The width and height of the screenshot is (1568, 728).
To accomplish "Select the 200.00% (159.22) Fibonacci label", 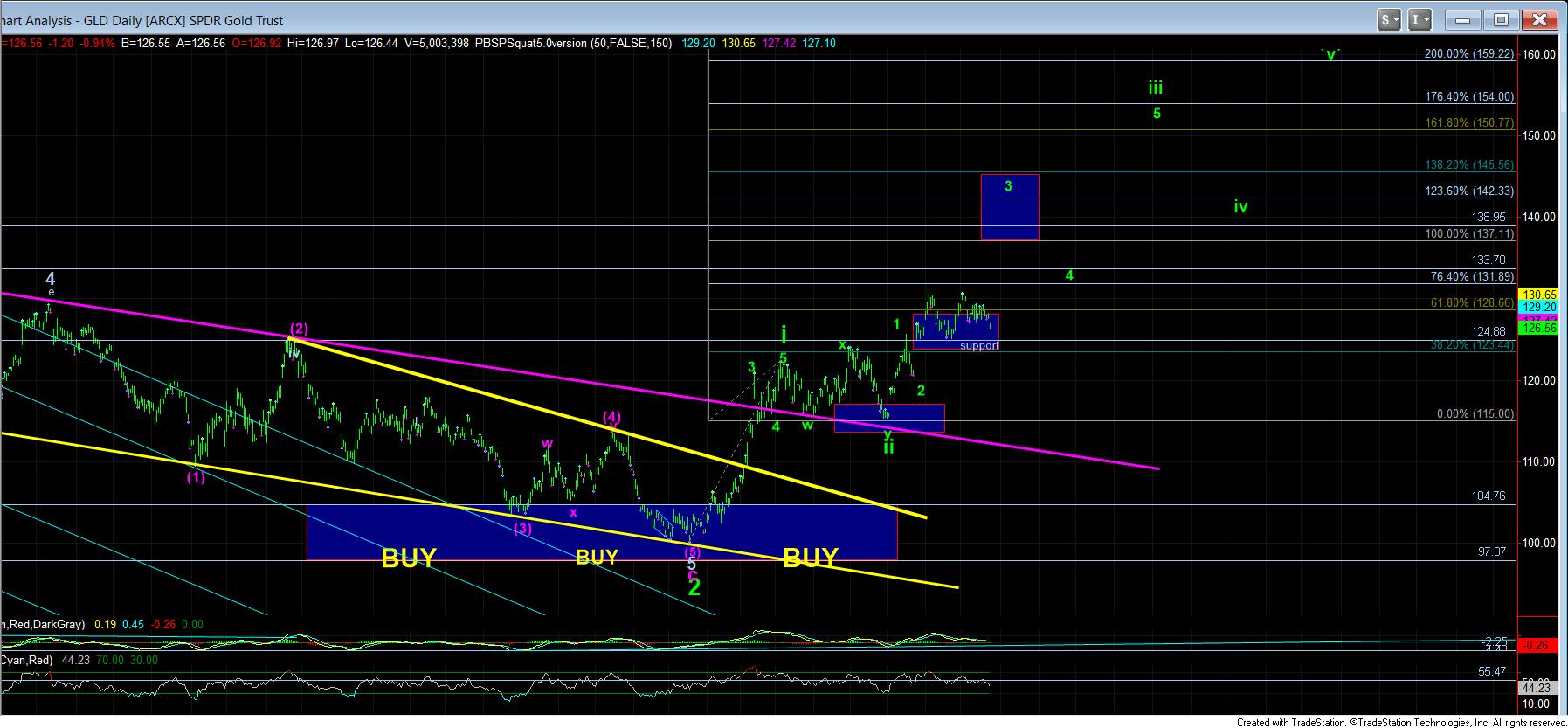I will [x=1469, y=53].
